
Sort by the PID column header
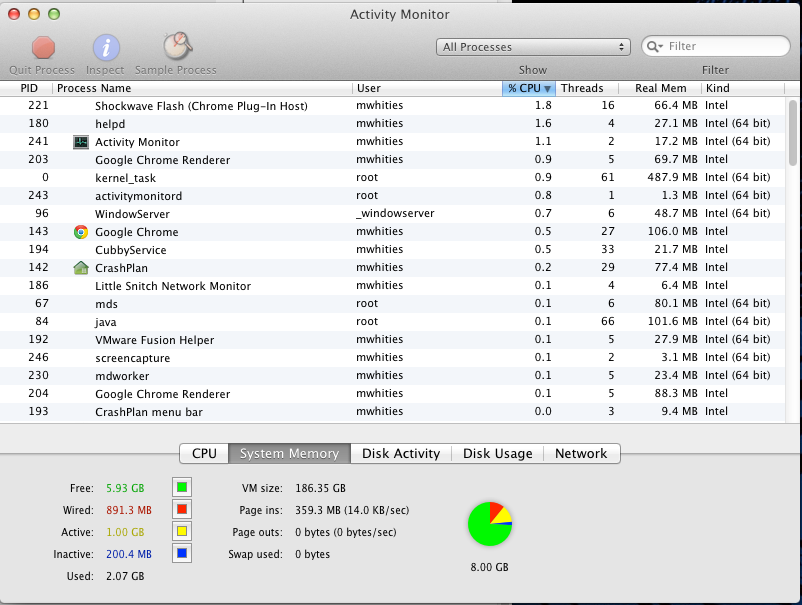pos(29,88)
